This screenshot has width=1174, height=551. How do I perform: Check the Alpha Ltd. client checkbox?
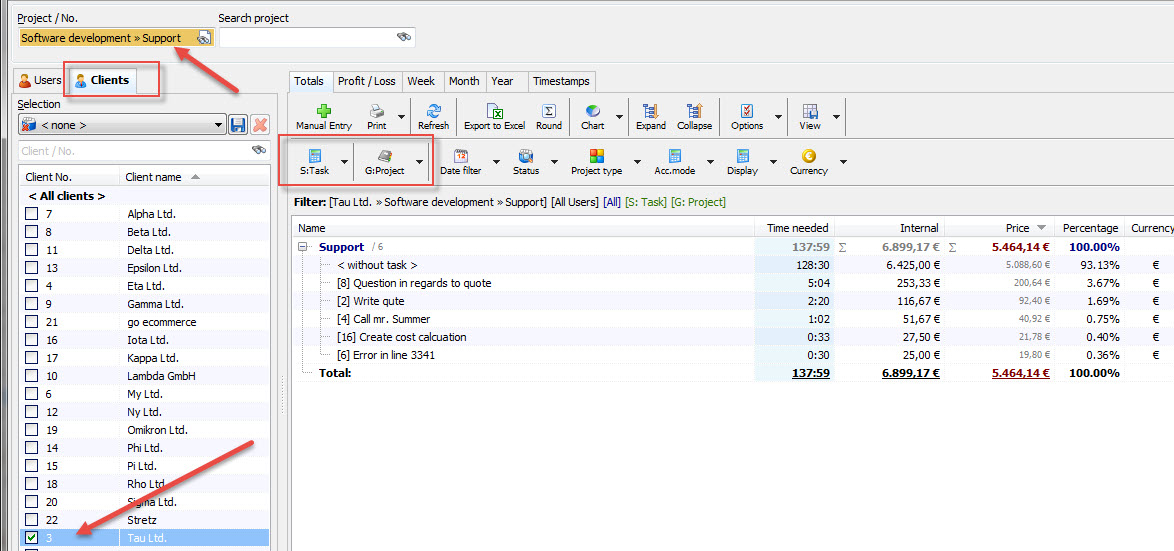(x=32, y=214)
